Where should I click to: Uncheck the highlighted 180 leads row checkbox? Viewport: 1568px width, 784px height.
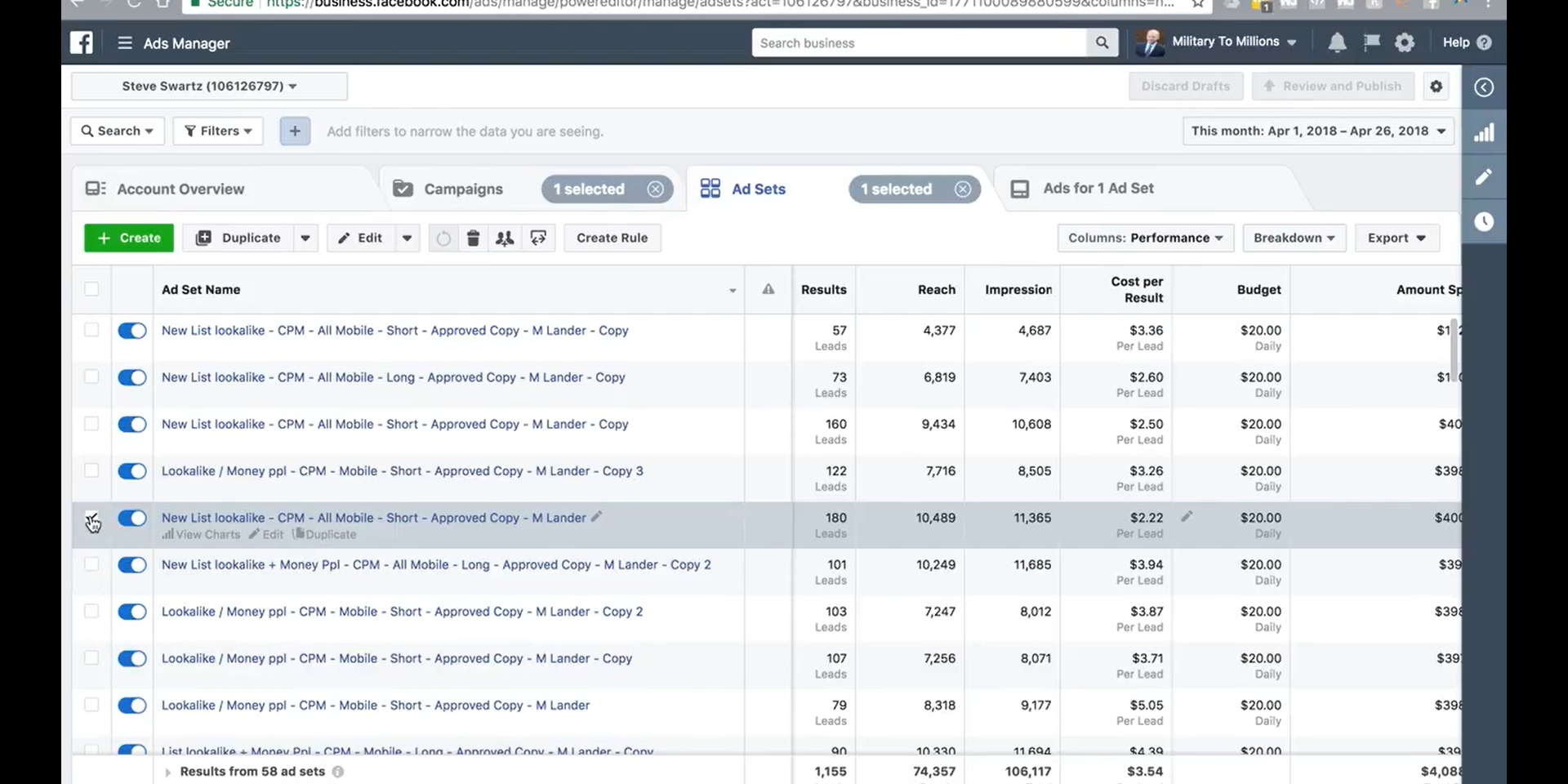(91, 518)
